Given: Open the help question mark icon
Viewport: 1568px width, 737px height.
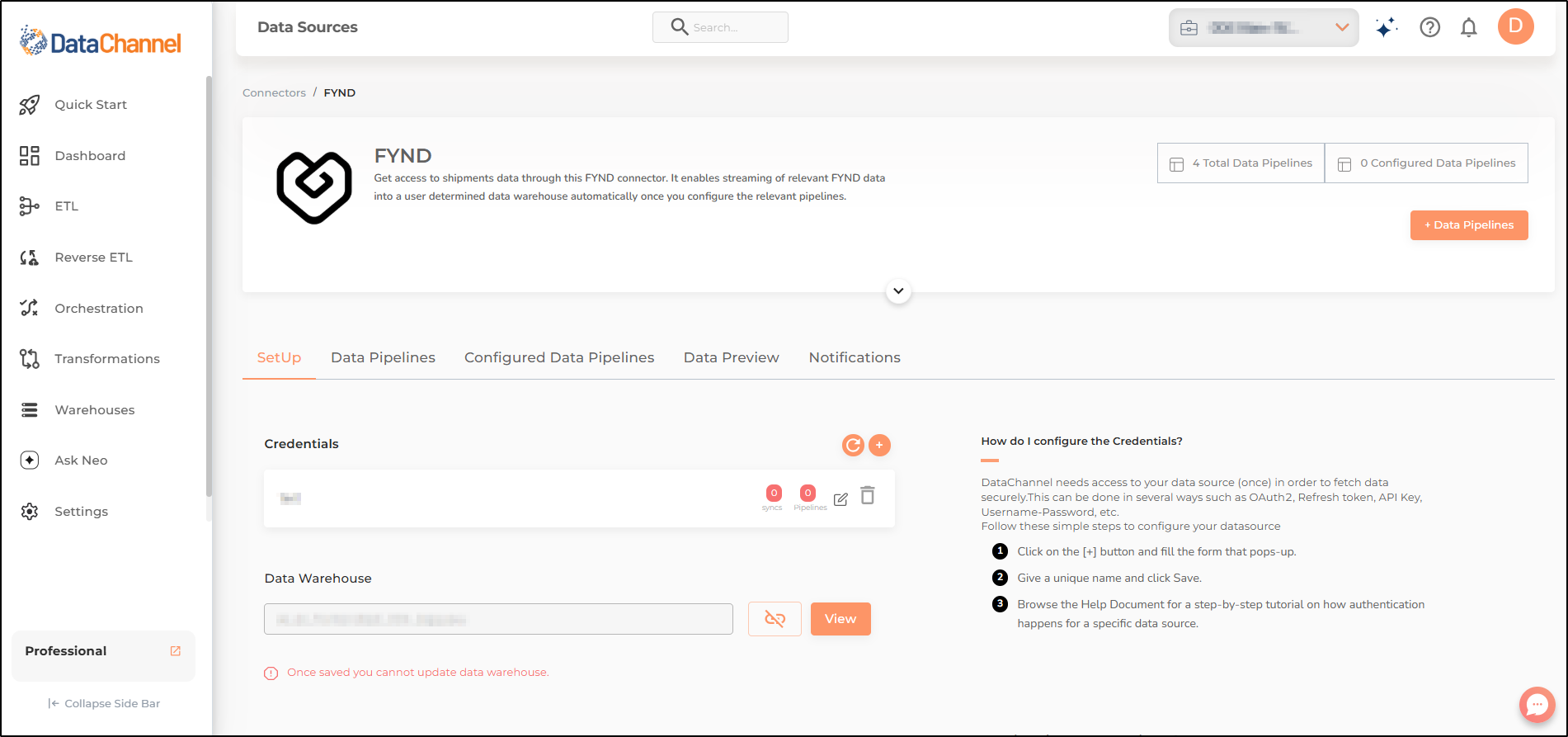Looking at the screenshot, I should [1430, 28].
